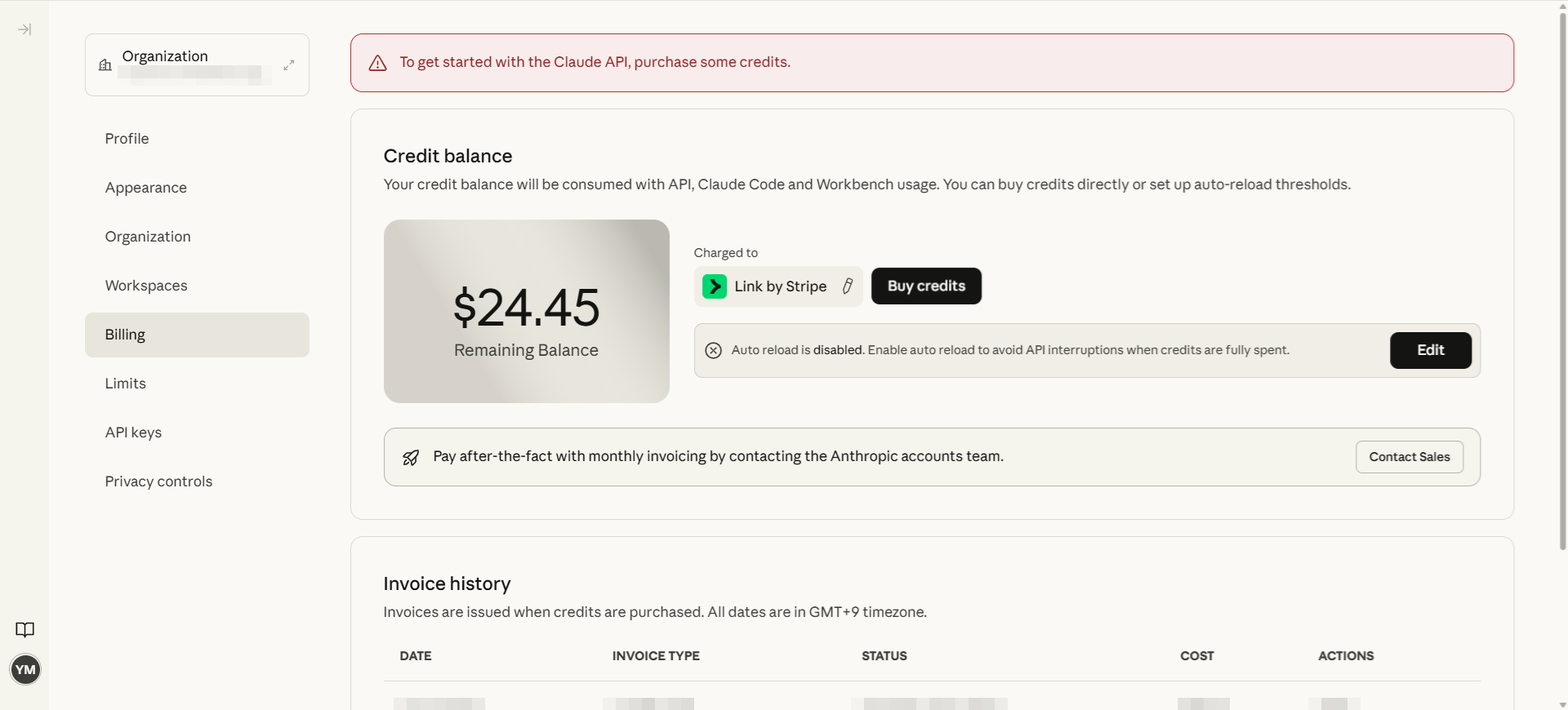Go to Appearance settings

(x=145, y=188)
